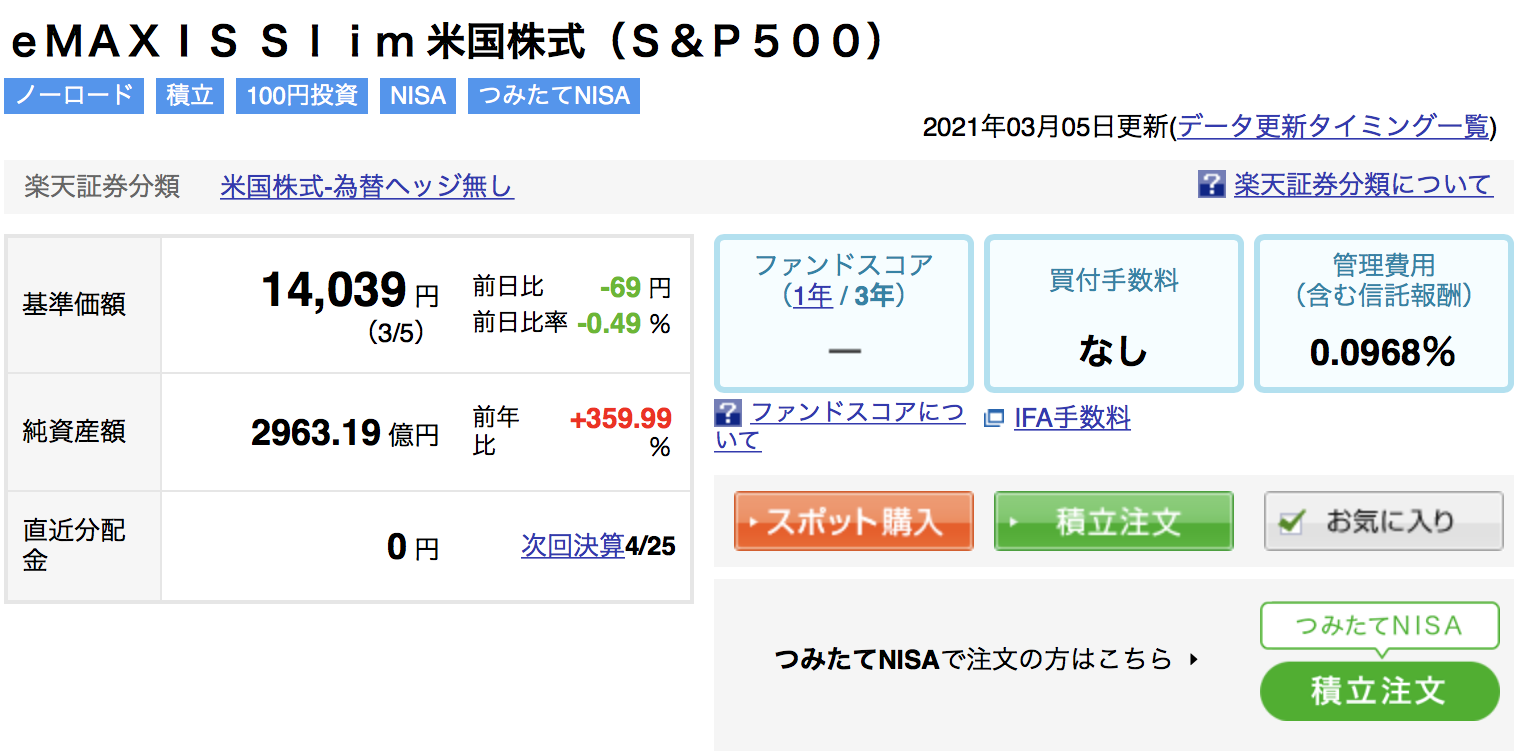This screenshot has height=752, width=1540.
Task: Click the ノーロード tag
Action: coord(74,96)
